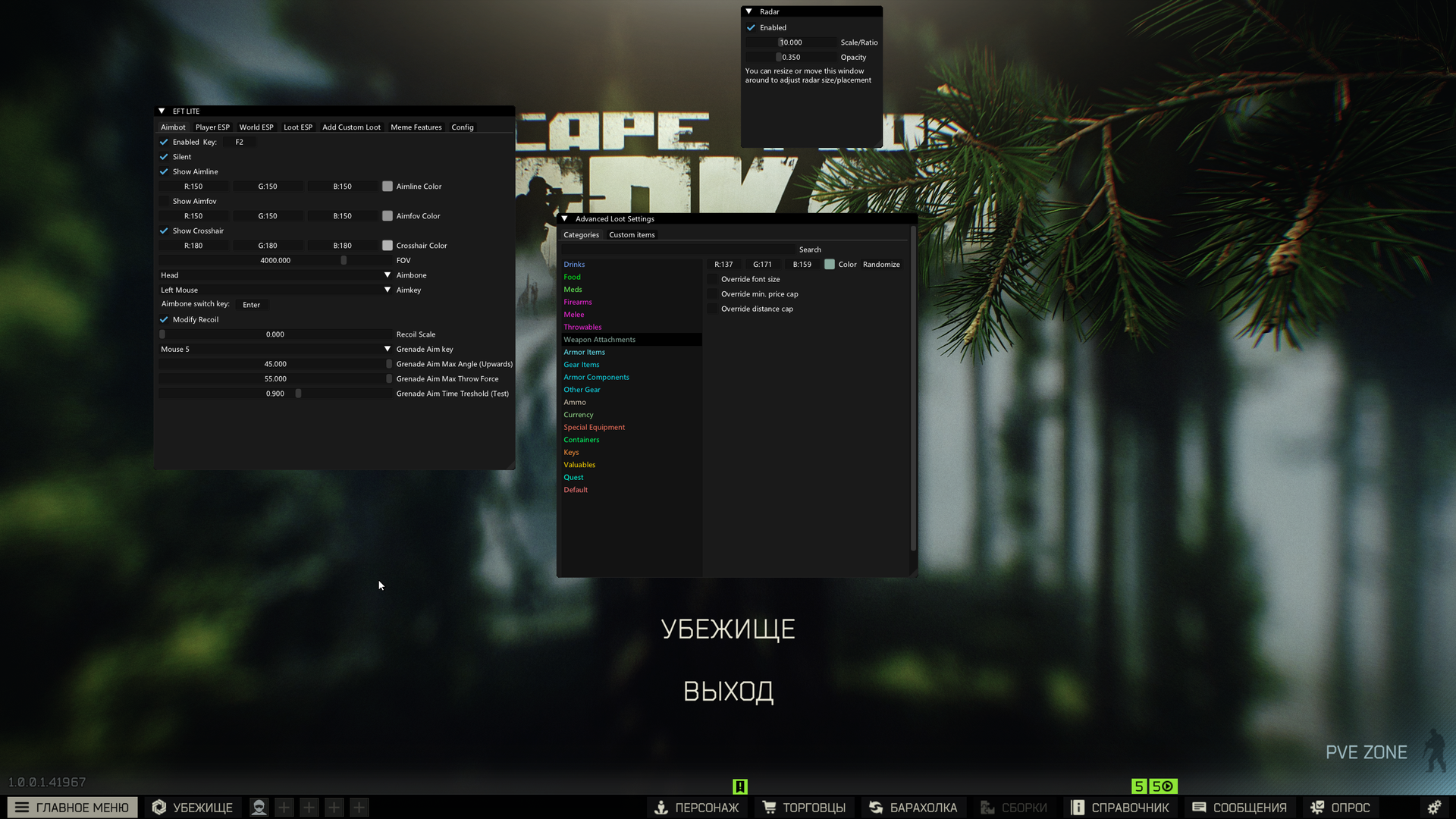
Task: Disable Show Aimline
Action: pyautogui.click(x=164, y=171)
